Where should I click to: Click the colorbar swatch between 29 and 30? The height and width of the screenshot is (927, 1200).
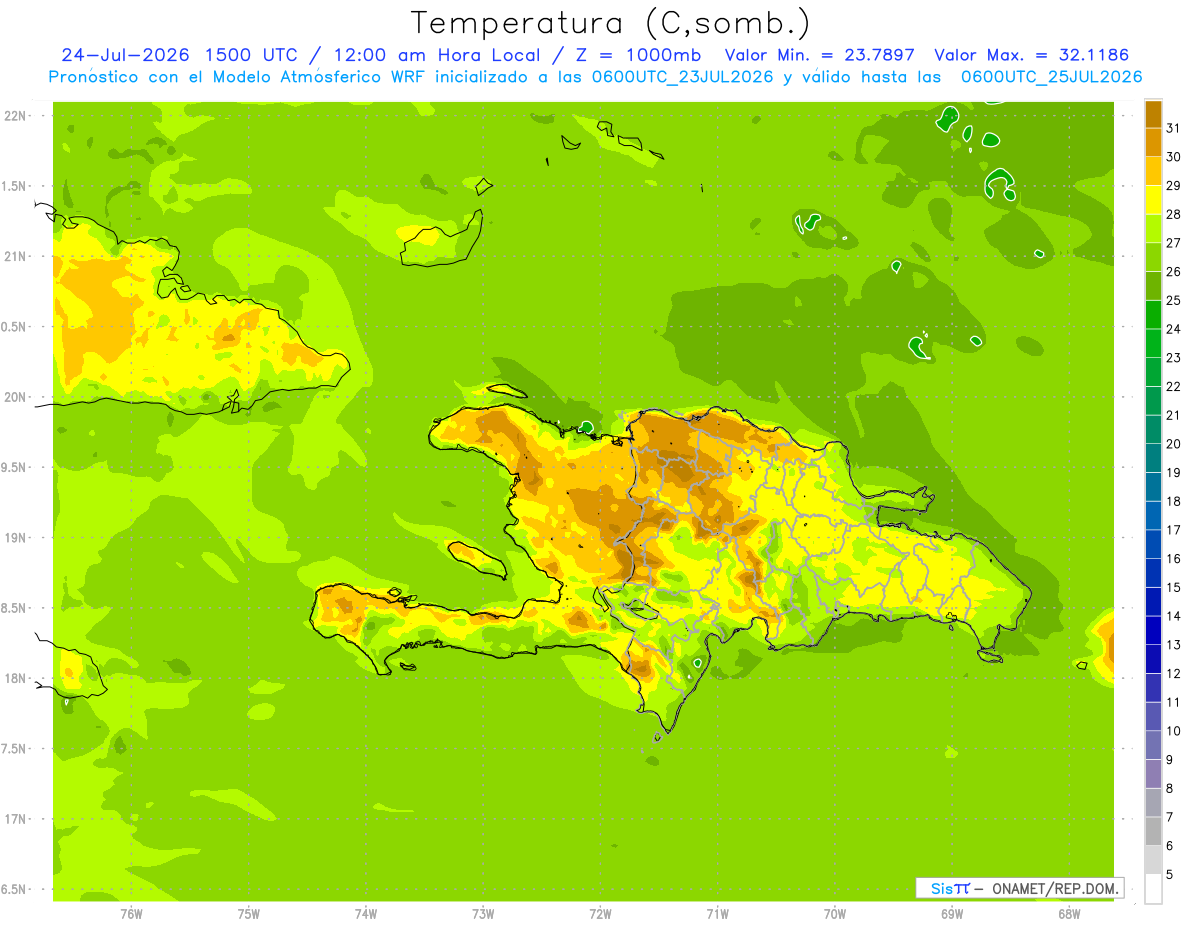point(1153,170)
